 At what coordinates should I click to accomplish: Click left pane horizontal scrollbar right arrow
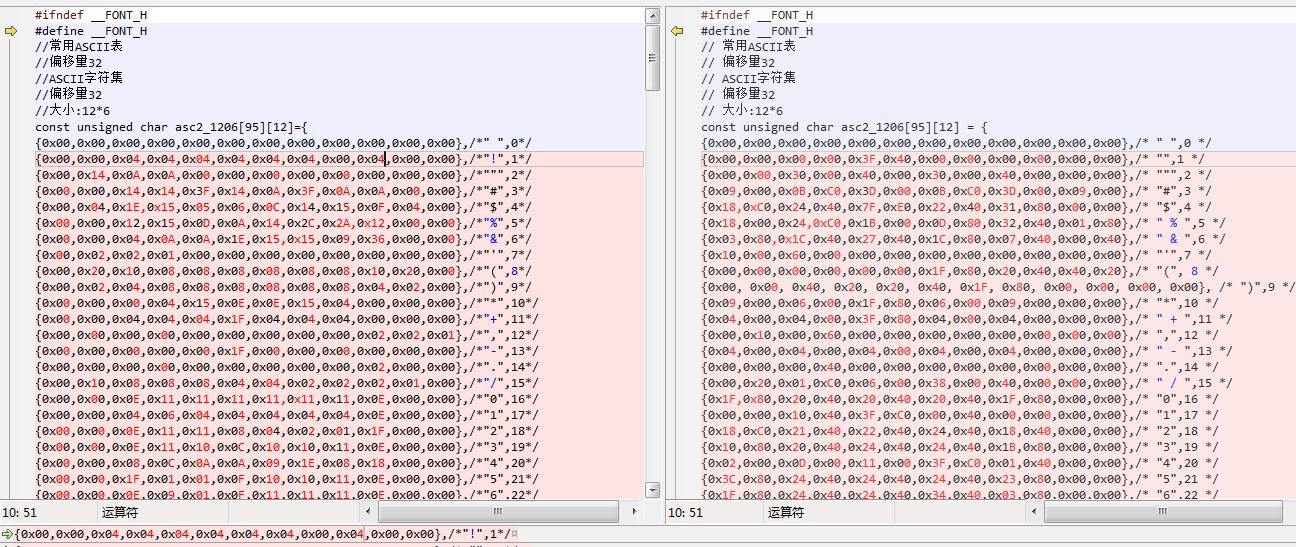click(x=636, y=512)
